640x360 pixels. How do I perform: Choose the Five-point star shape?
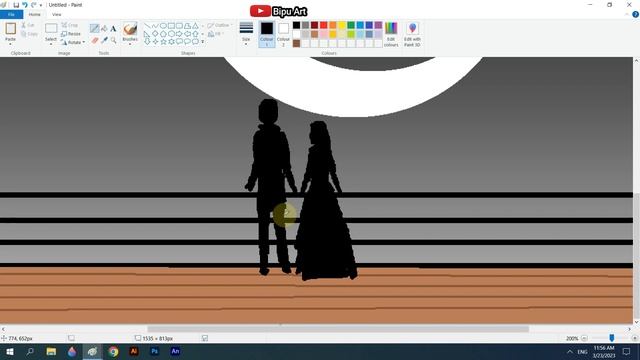click(163, 42)
